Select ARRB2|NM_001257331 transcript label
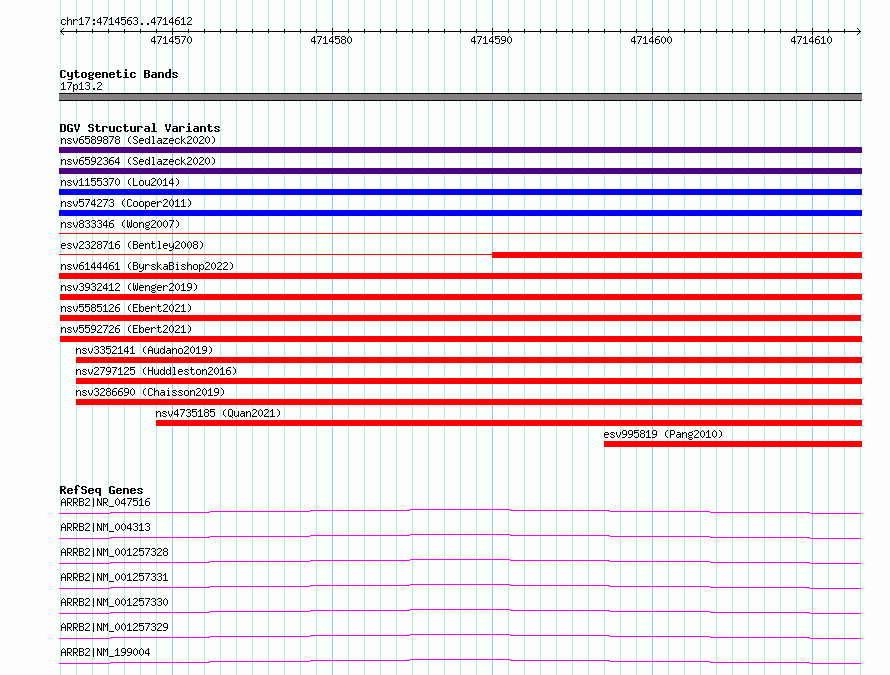 (x=114, y=577)
